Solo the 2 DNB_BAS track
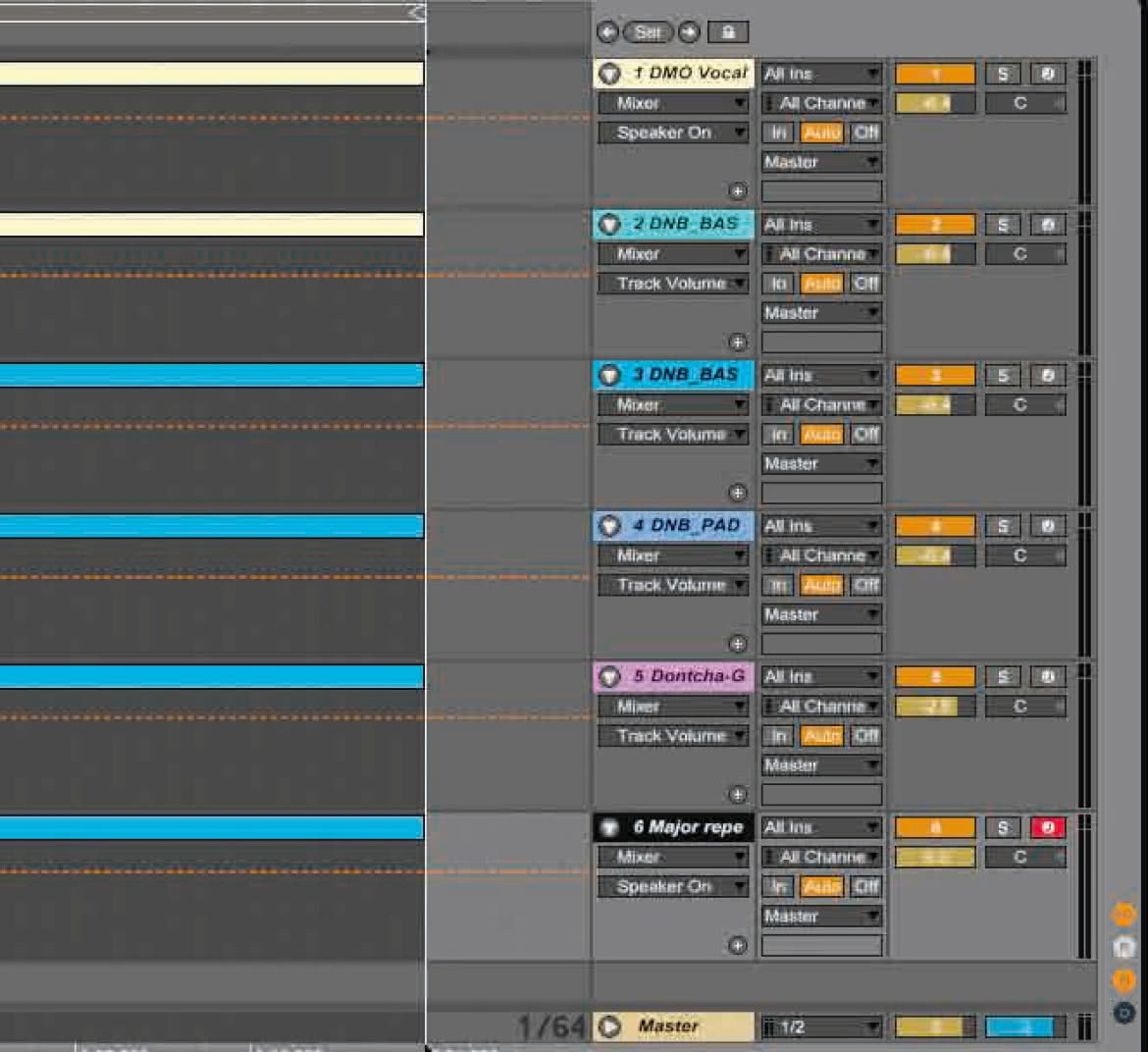This screenshot has height=1052, width=1148. tap(1003, 225)
